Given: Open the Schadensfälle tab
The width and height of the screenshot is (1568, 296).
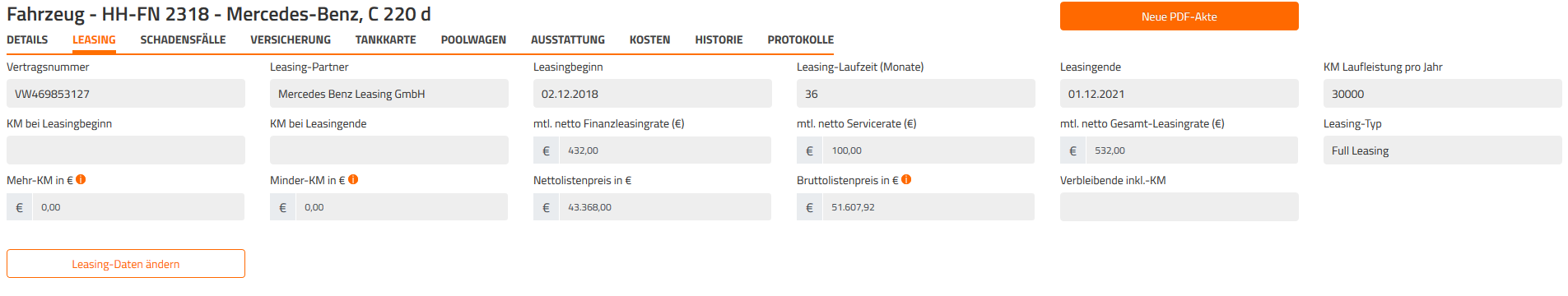Looking at the screenshot, I should point(183,39).
